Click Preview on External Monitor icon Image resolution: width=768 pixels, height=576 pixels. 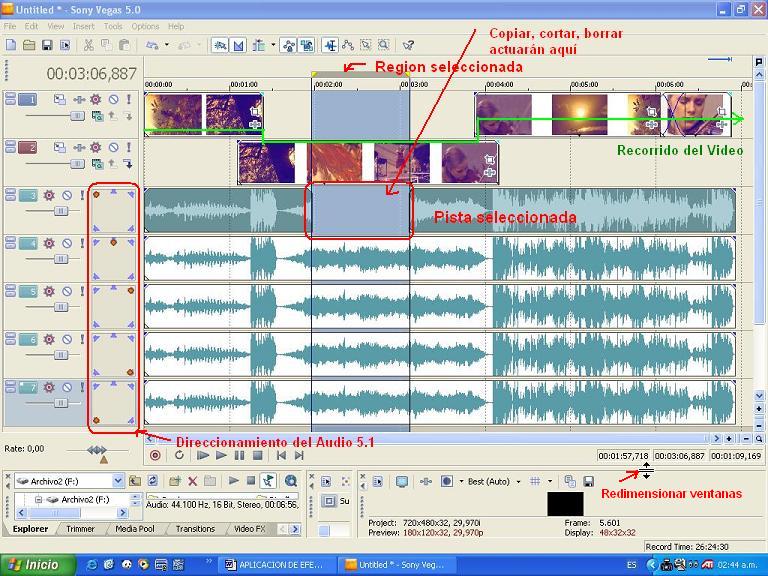click(402, 481)
